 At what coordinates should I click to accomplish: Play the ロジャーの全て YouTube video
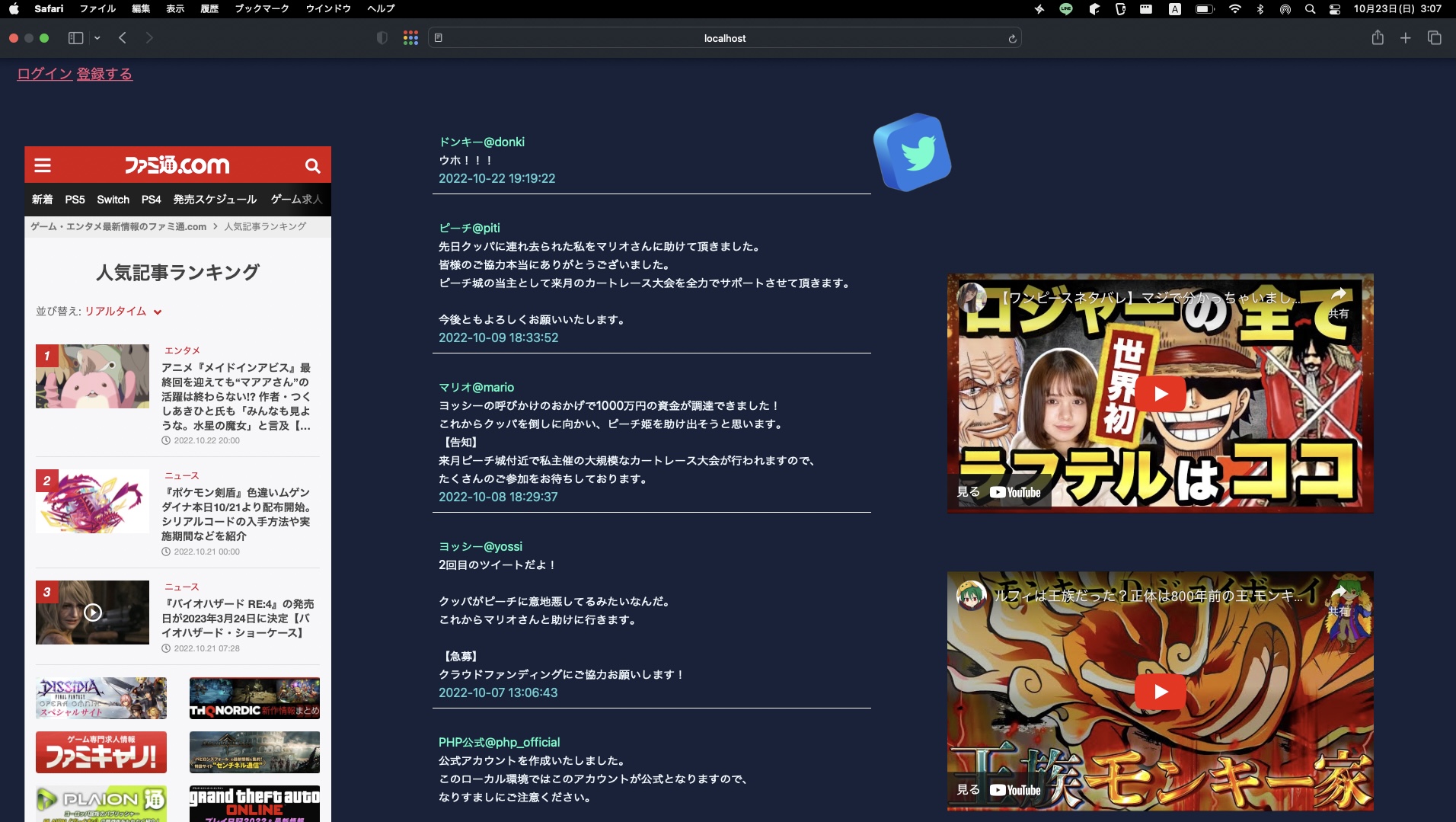(1160, 394)
